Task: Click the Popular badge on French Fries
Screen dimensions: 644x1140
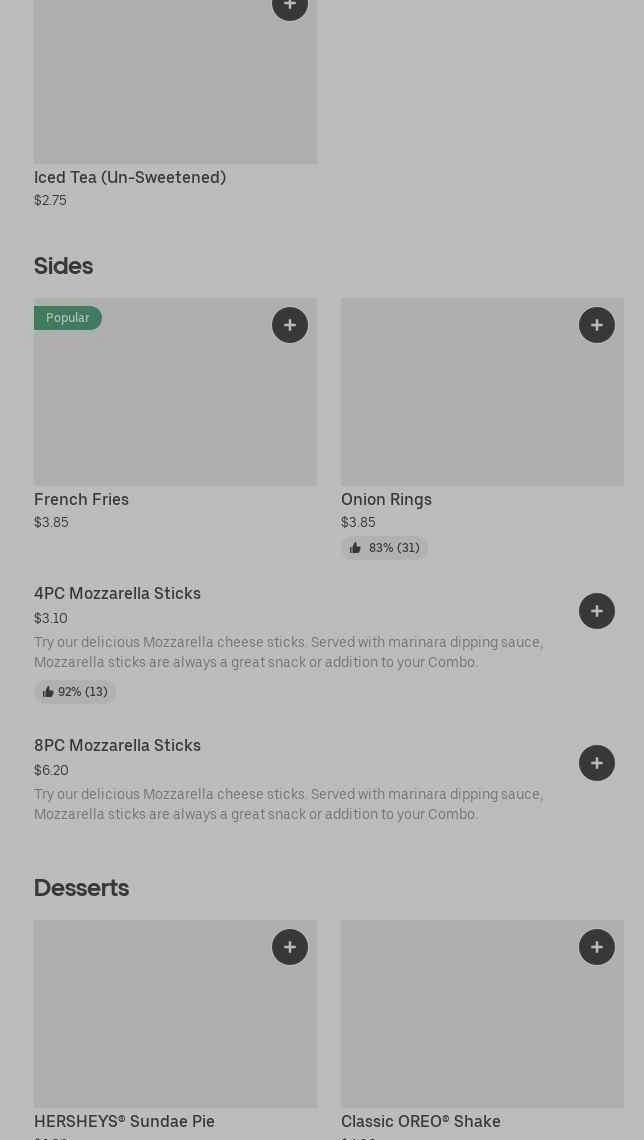Action: click(x=67, y=318)
